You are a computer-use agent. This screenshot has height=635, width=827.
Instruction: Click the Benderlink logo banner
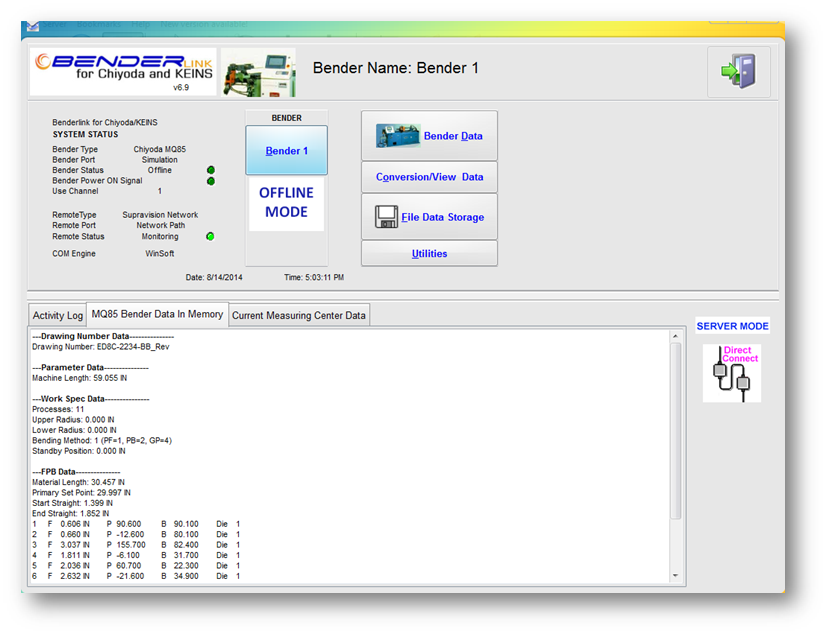click(x=123, y=71)
